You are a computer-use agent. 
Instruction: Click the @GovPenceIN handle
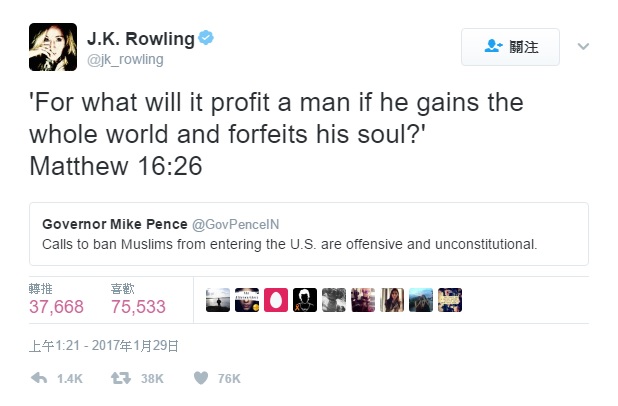tap(236, 224)
